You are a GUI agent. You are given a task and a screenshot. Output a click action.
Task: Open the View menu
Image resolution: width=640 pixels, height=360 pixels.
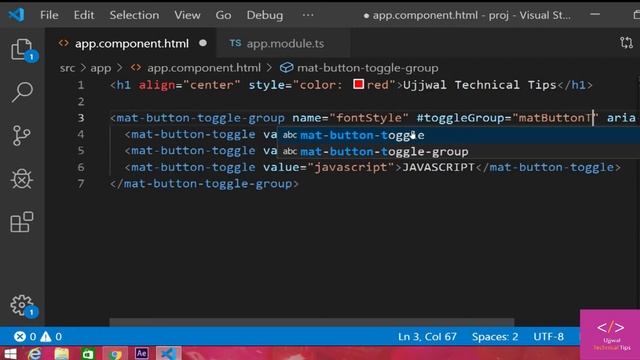pyautogui.click(x=187, y=15)
